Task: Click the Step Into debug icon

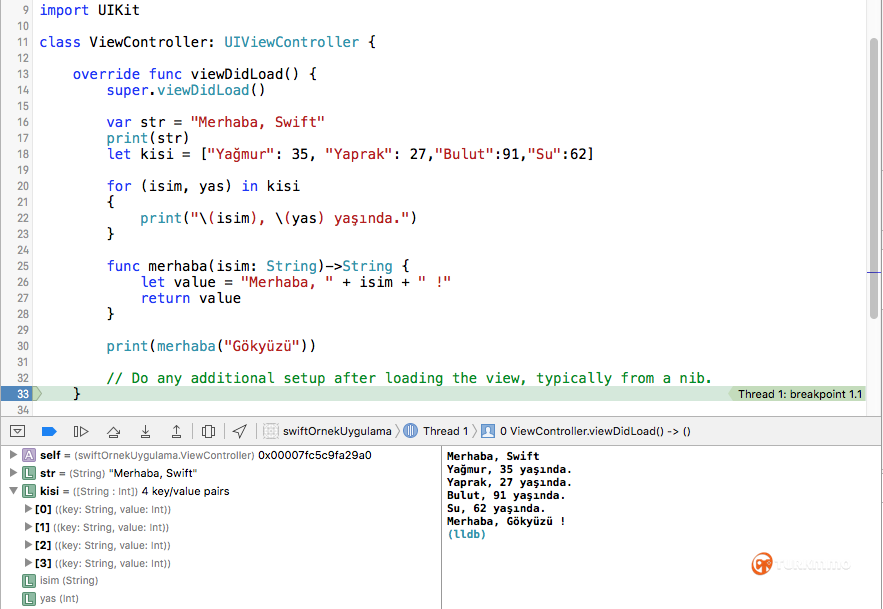Action: coord(145,431)
